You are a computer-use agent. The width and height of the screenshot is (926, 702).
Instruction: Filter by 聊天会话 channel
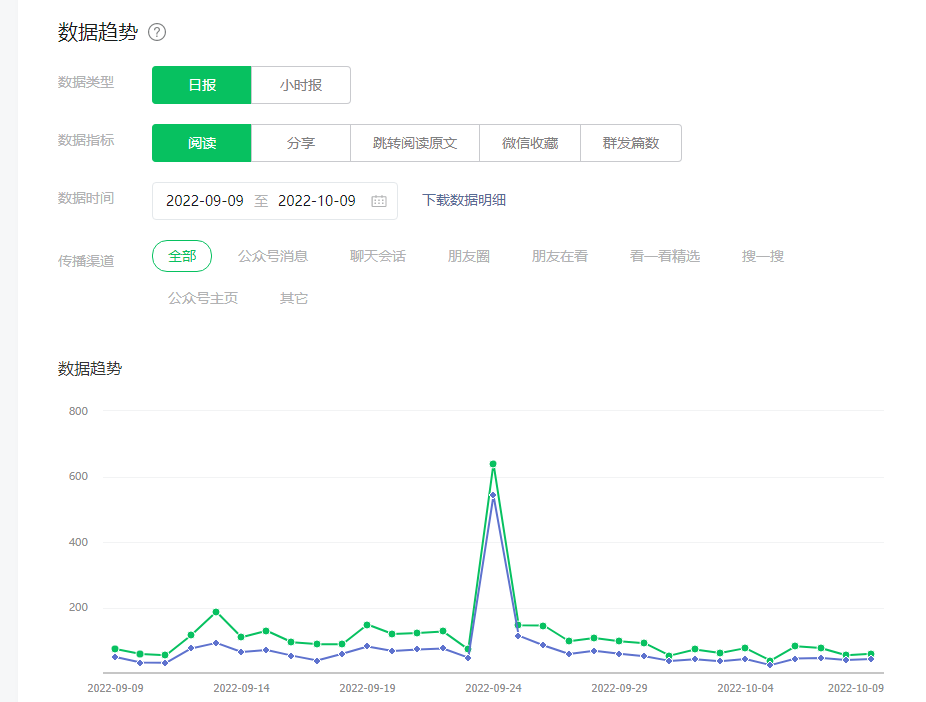[377, 256]
